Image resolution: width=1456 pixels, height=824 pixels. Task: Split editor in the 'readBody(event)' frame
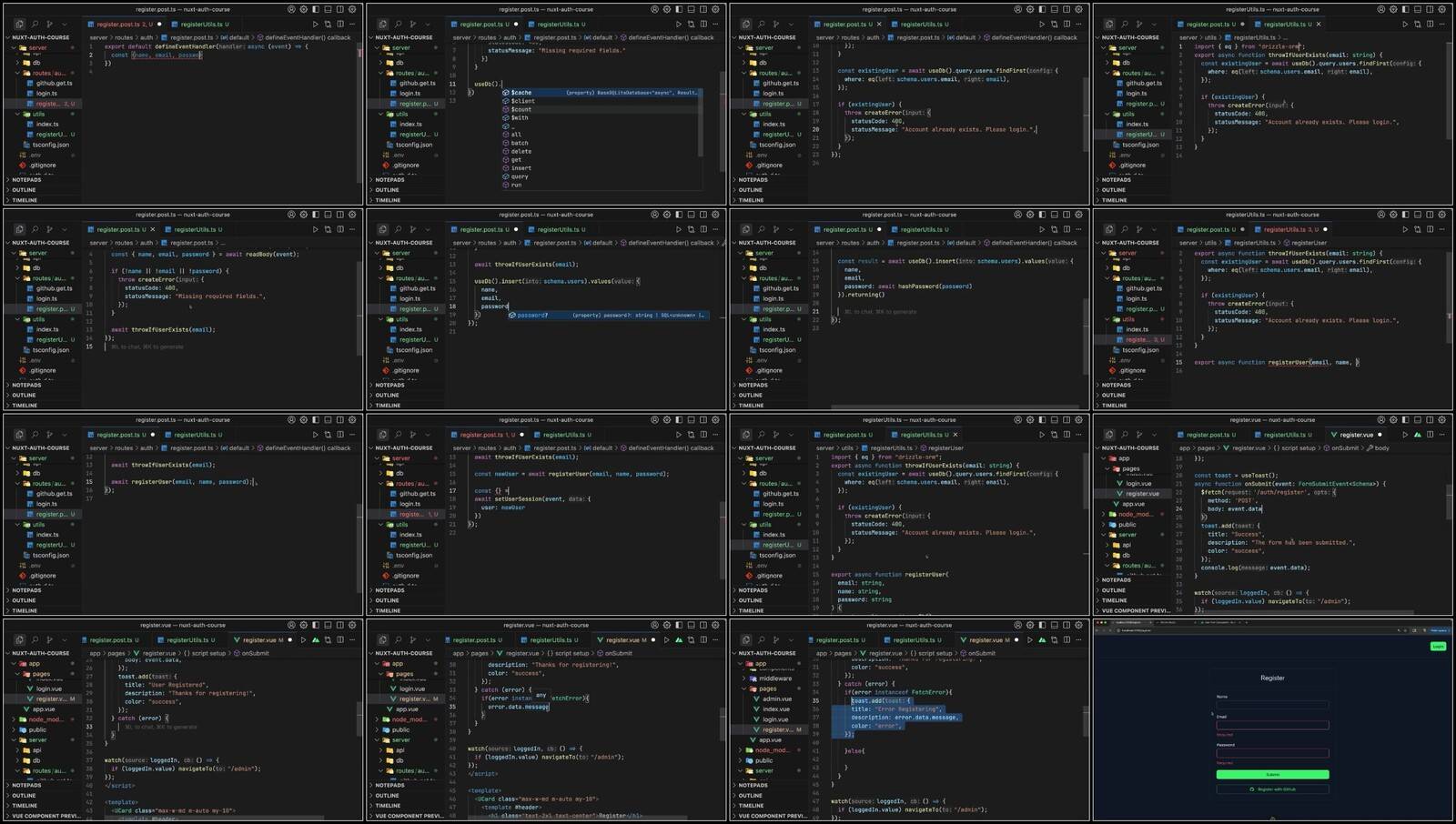click(x=340, y=229)
